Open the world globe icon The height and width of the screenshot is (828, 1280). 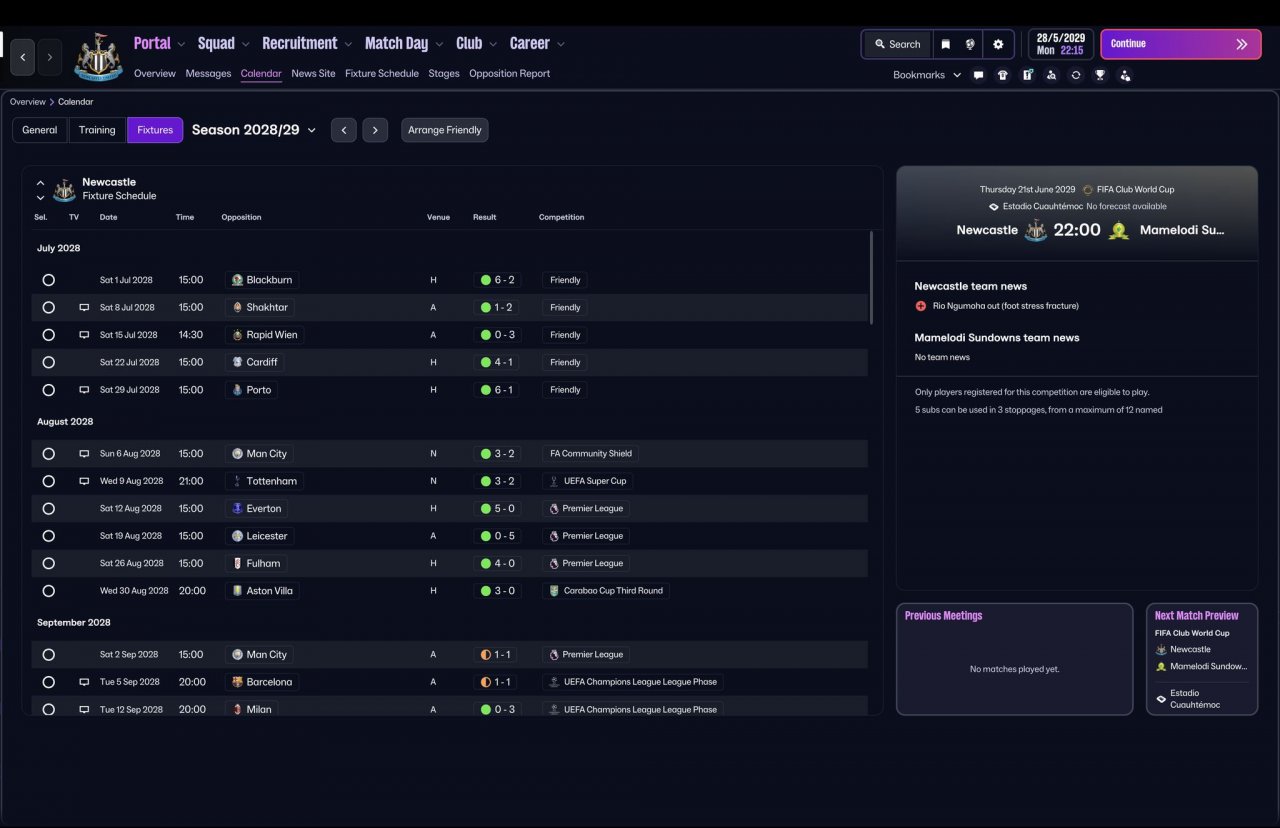click(x=970, y=44)
